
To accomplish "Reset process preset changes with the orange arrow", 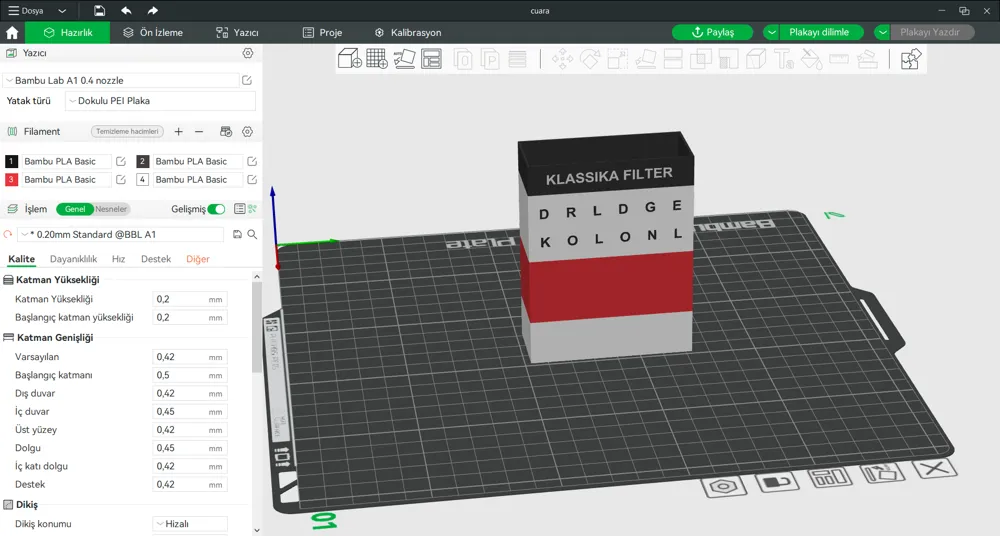I will pos(8,234).
